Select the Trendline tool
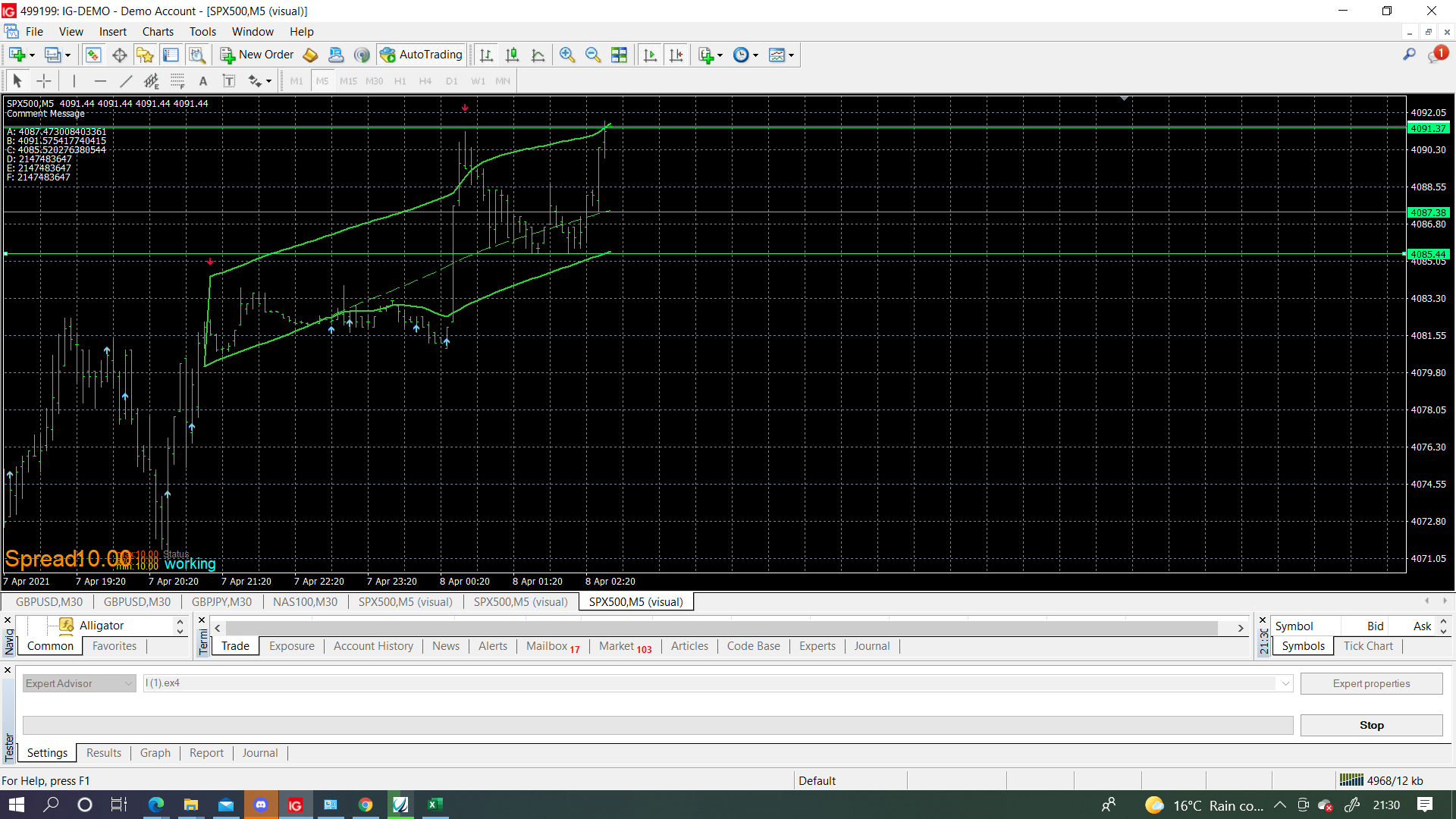1456x819 pixels. 126,80
